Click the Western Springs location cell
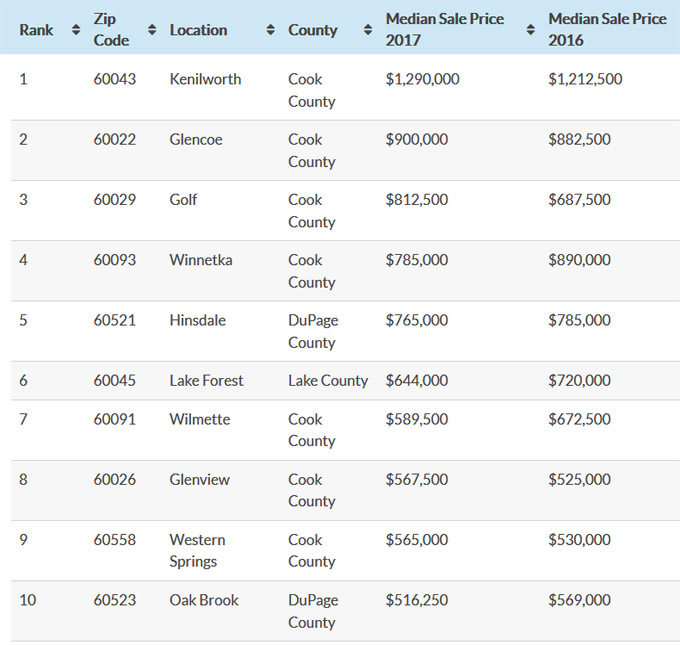This screenshot has width=680, height=645. tap(197, 550)
